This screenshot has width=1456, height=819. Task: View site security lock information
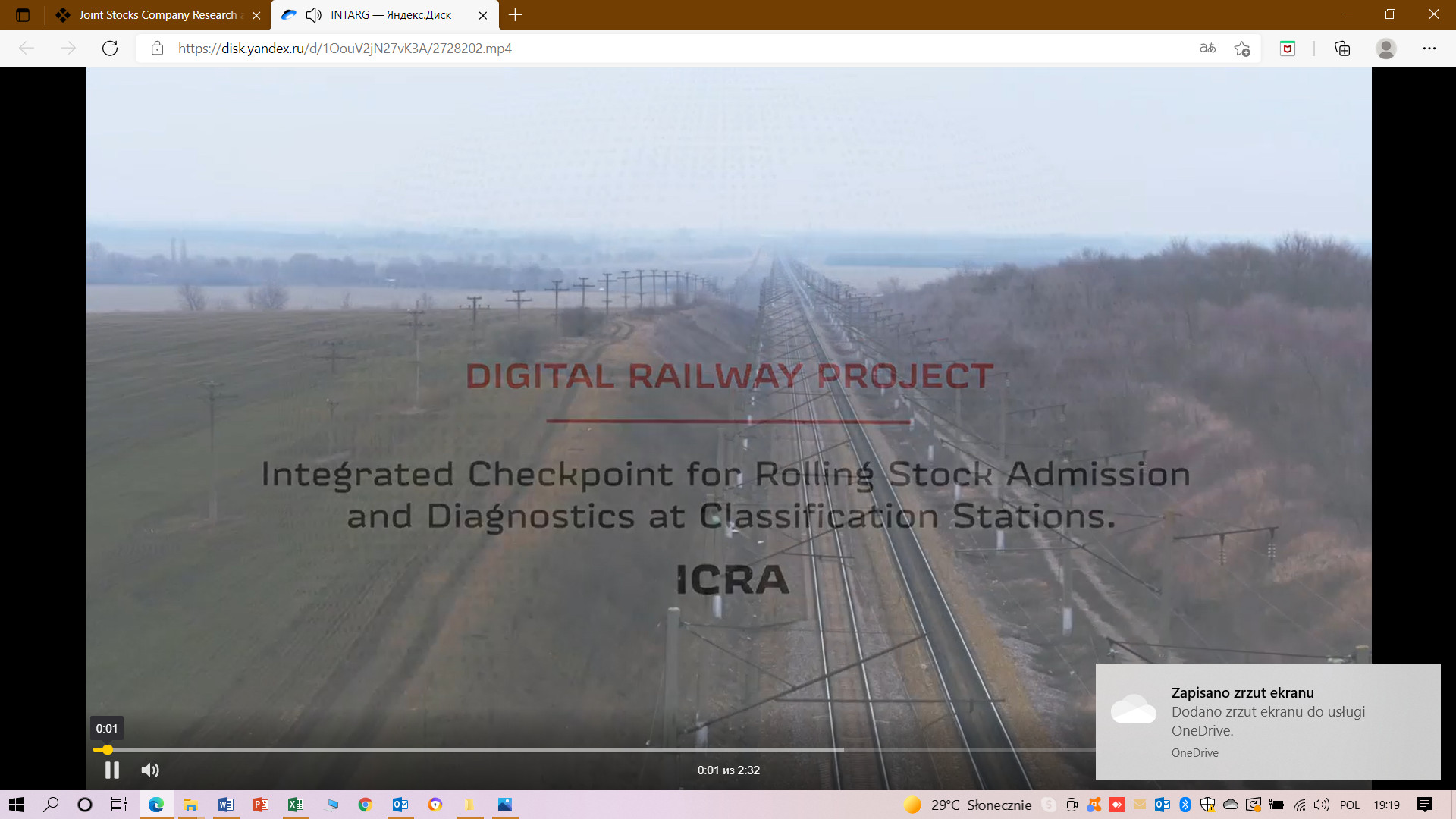click(157, 49)
